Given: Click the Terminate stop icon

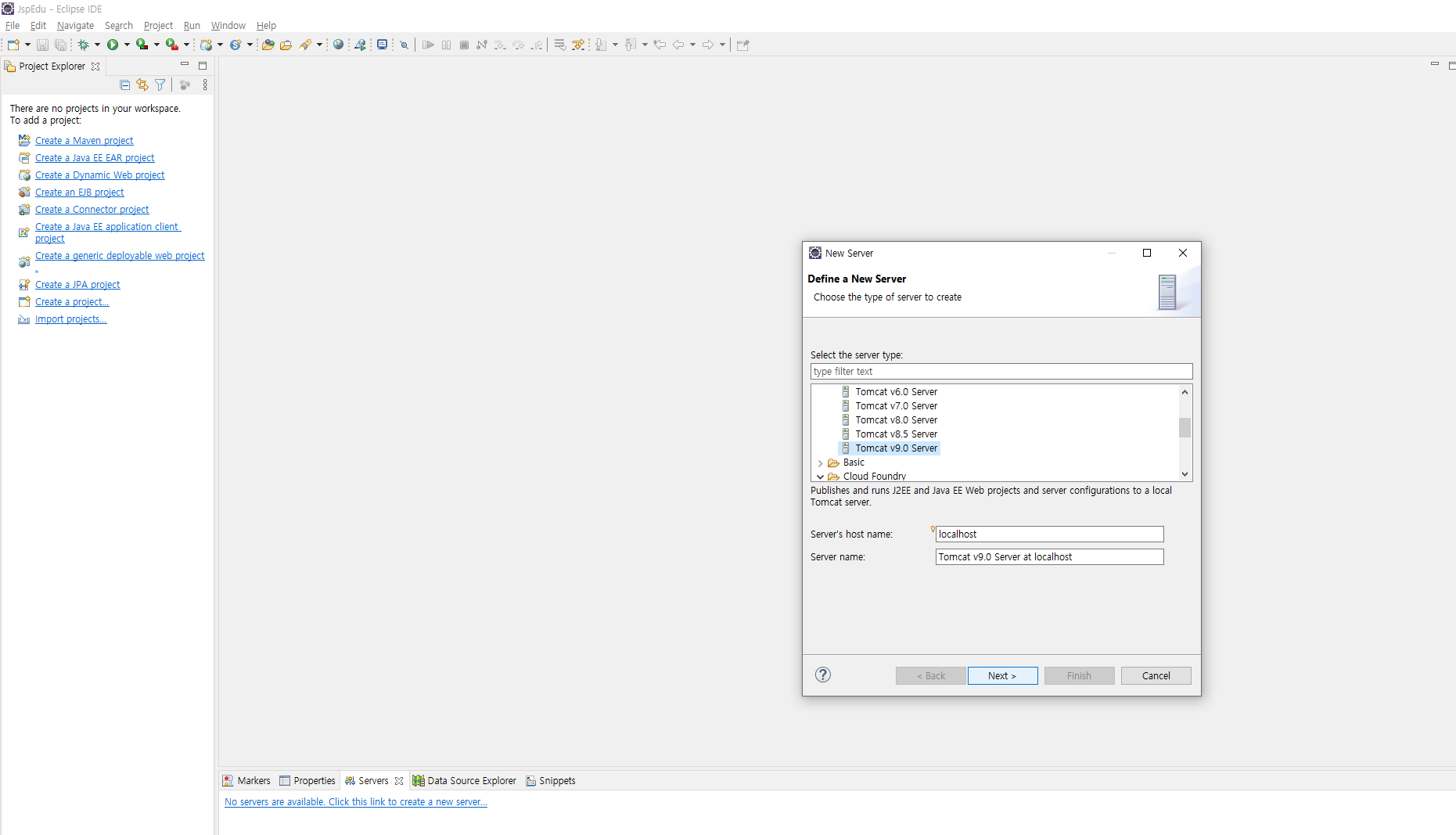Looking at the screenshot, I should 464,45.
